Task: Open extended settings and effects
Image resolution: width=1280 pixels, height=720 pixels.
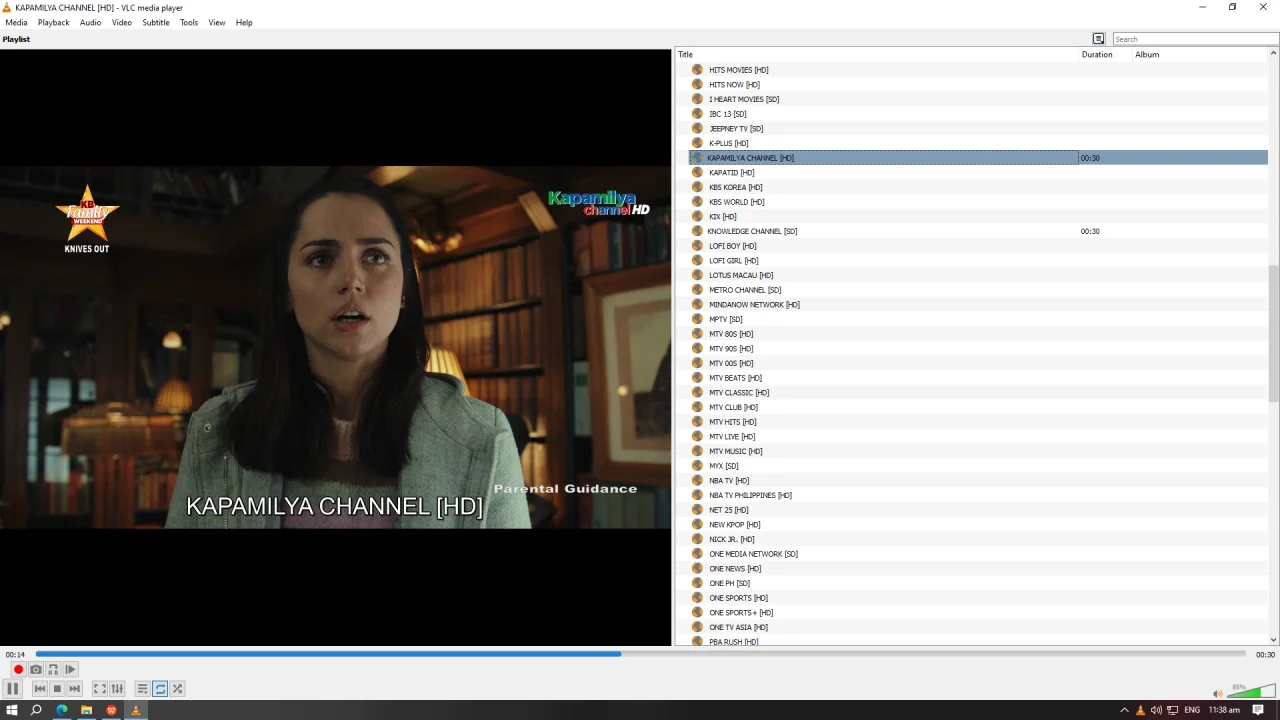Action: click(x=117, y=688)
